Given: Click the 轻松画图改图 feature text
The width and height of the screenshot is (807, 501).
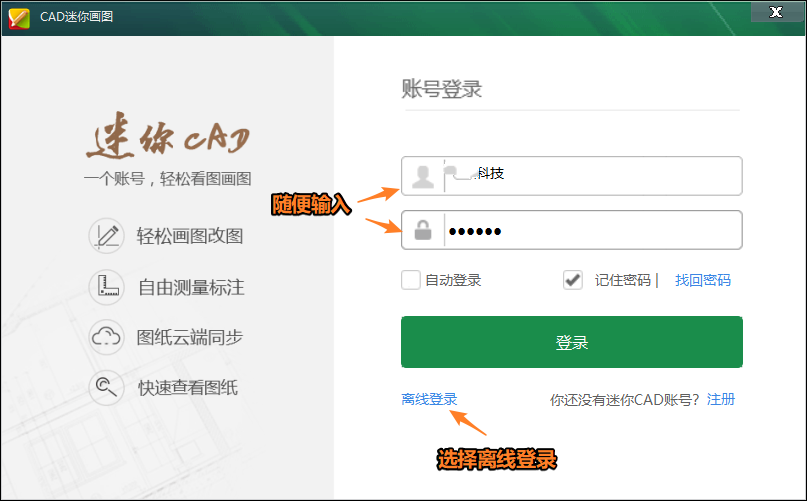Looking at the screenshot, I should (189, 236).
